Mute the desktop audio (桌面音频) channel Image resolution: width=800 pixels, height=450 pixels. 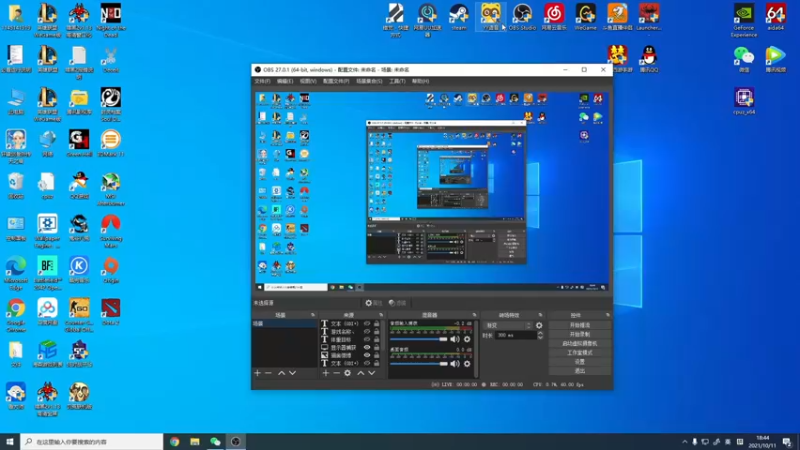pyautogui.click(x=455, y=364)
